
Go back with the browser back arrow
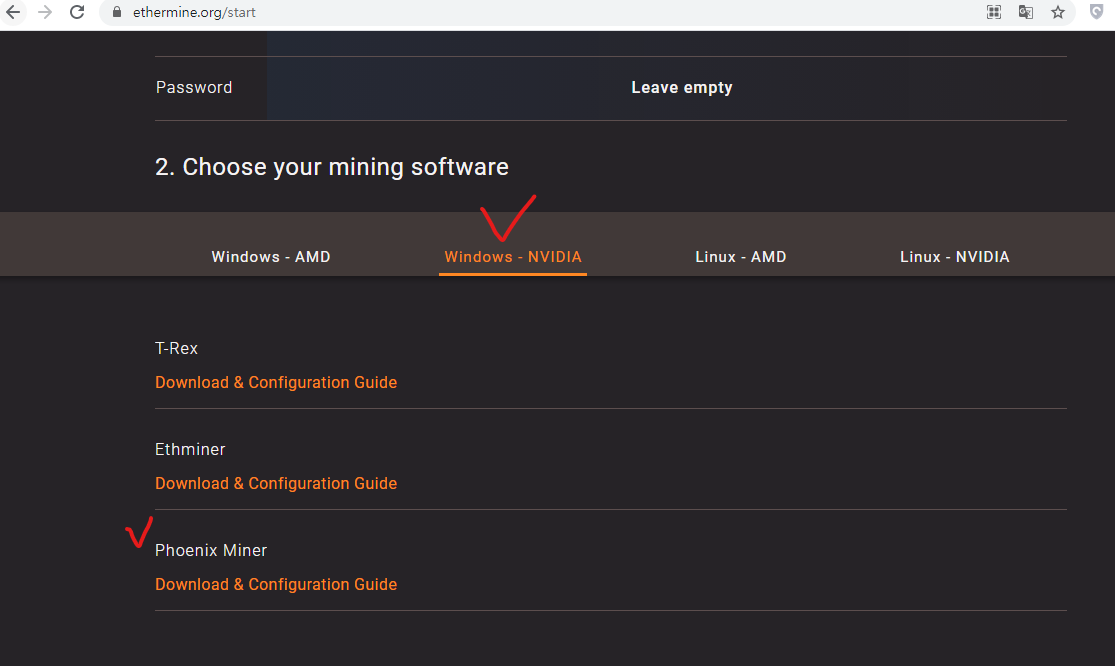pos(13,12)
